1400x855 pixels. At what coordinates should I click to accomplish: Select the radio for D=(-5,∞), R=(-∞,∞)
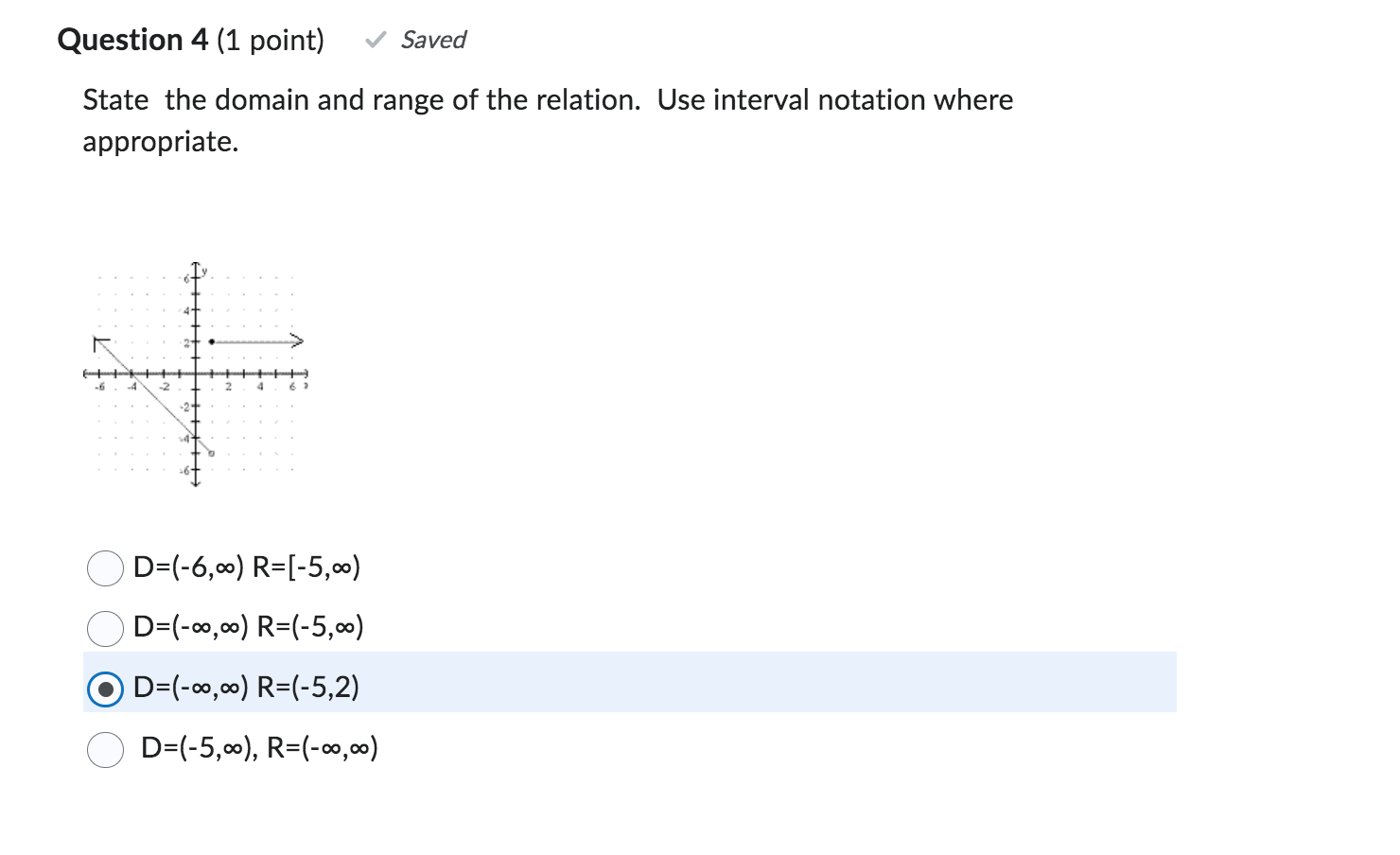tap(105, 748)
